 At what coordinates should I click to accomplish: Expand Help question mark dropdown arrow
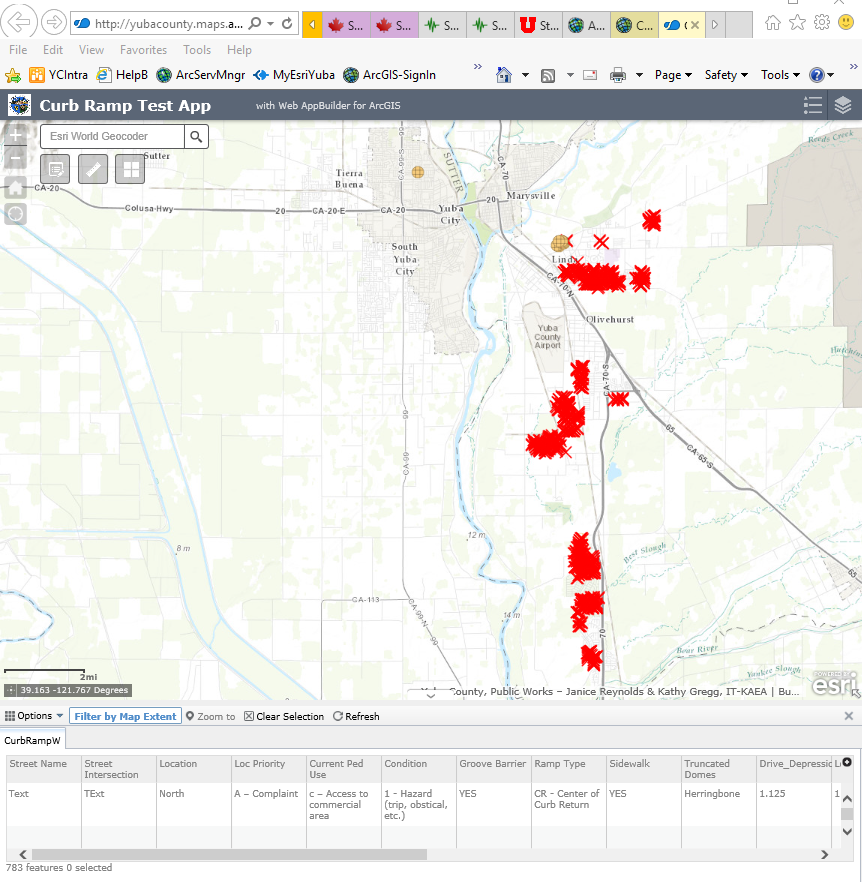[x=830, y=75]
